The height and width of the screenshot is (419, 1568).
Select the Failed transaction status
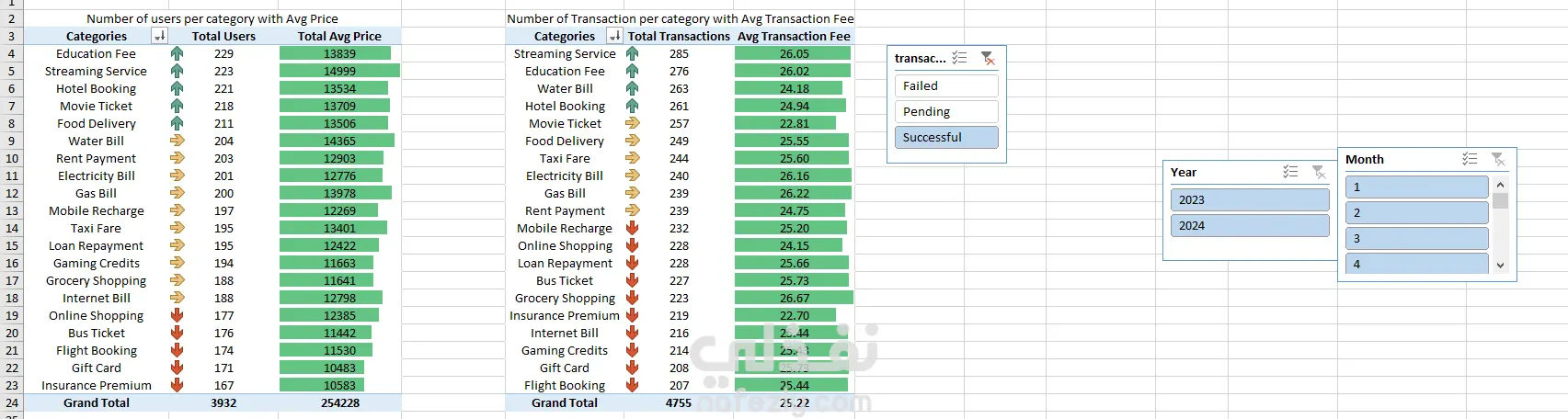946,85
